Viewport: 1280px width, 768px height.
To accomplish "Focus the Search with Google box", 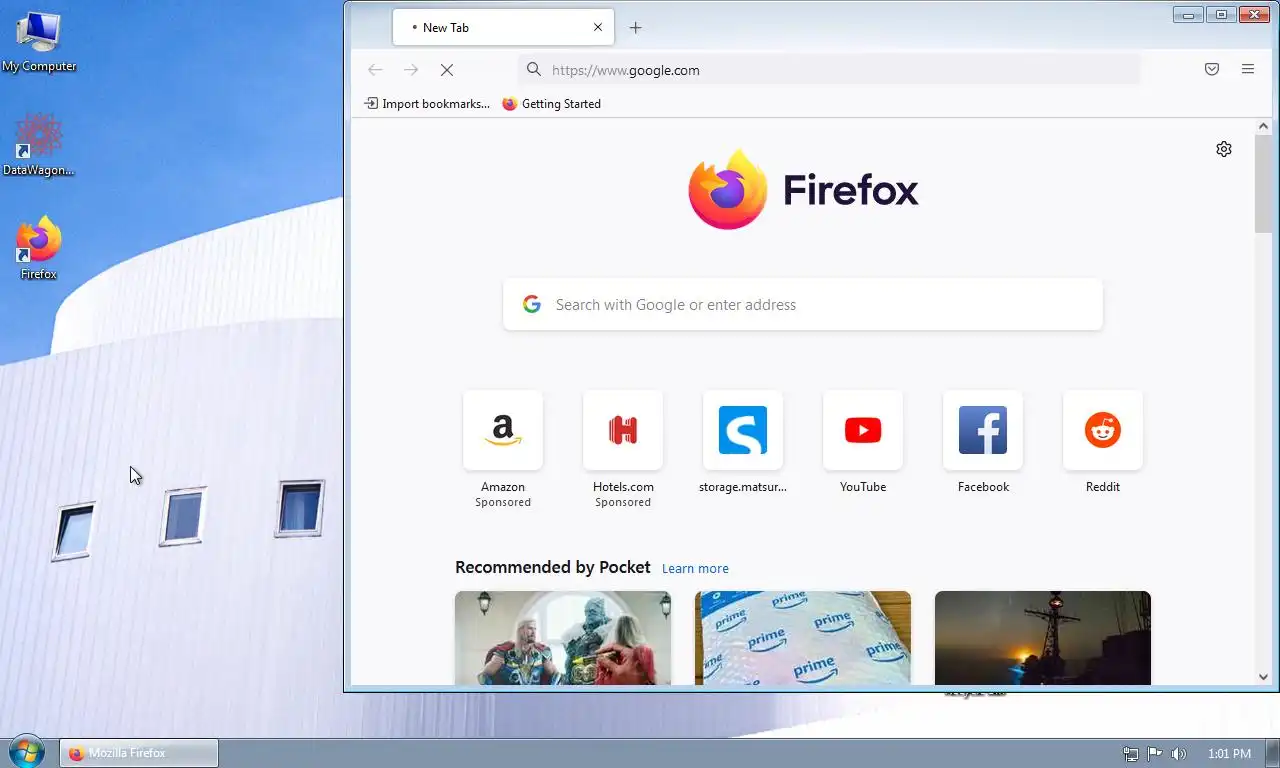I will pyautogui.click(x=803, y=304).
